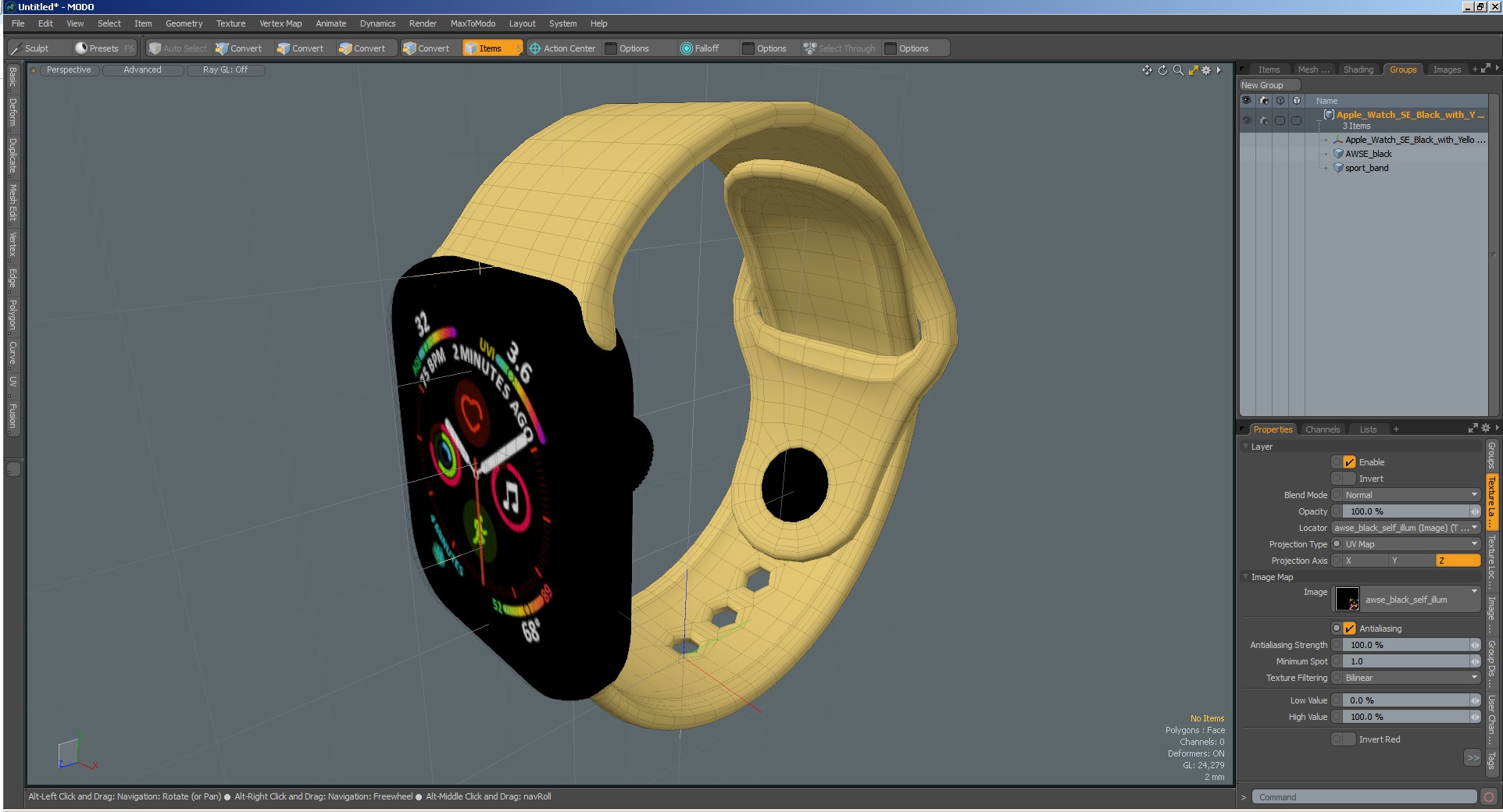Open the Action Center menu
Image resolution: width=1503 pixels, height=812 pixels.
click(562, 48)
